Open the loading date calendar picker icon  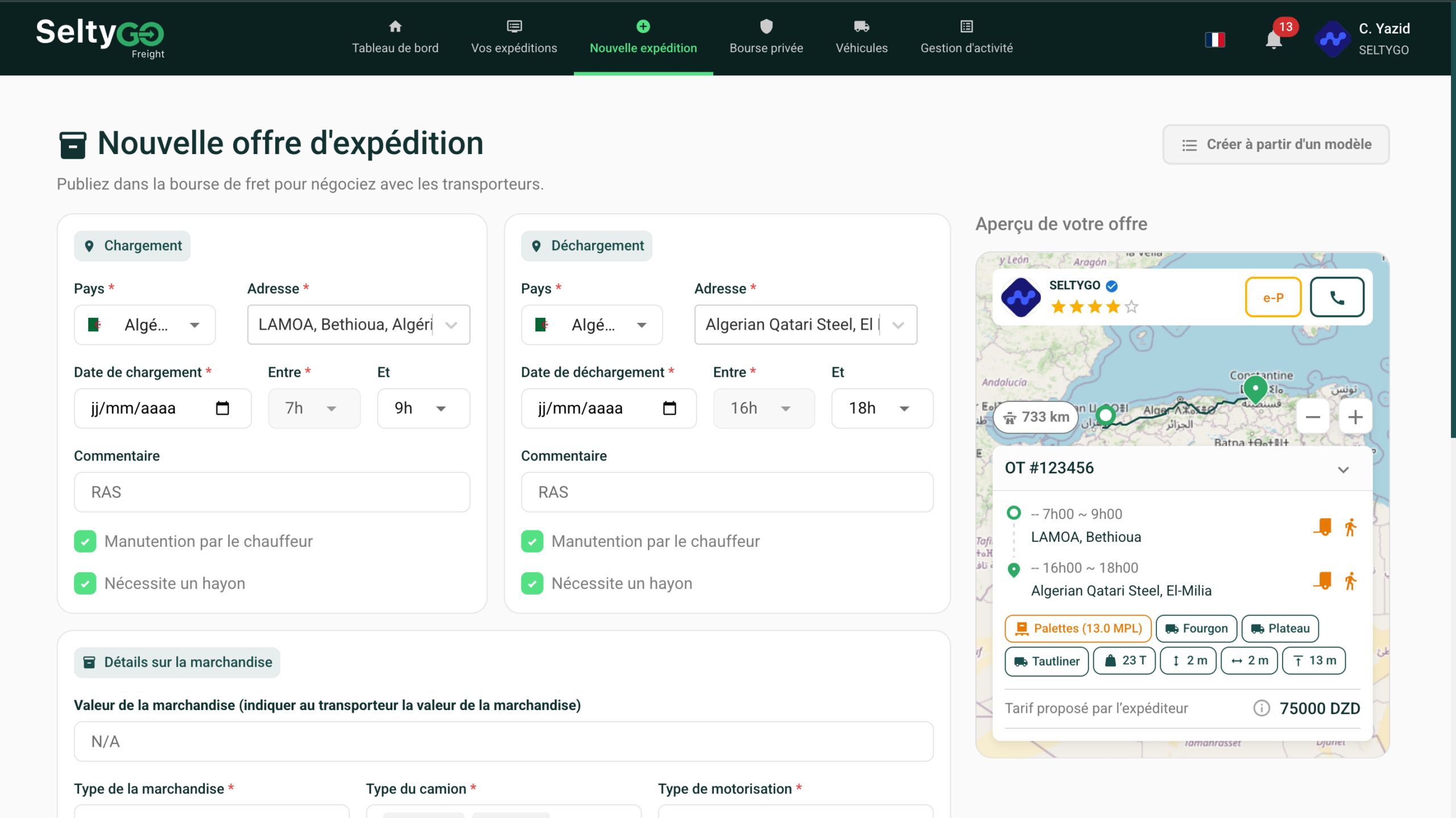pos(222,408)
